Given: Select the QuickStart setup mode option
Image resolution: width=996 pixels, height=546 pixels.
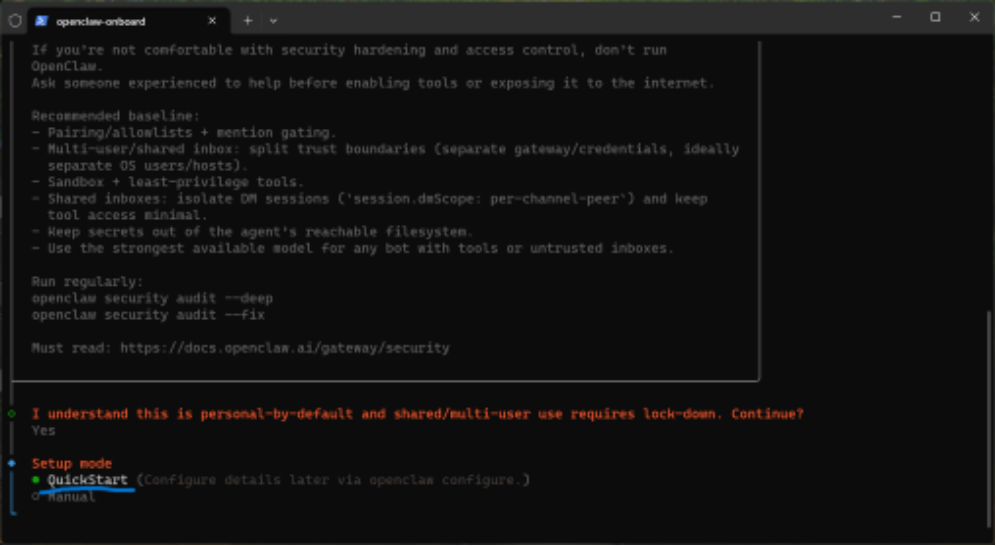Looking at the screenshot, I should [88, 480].
